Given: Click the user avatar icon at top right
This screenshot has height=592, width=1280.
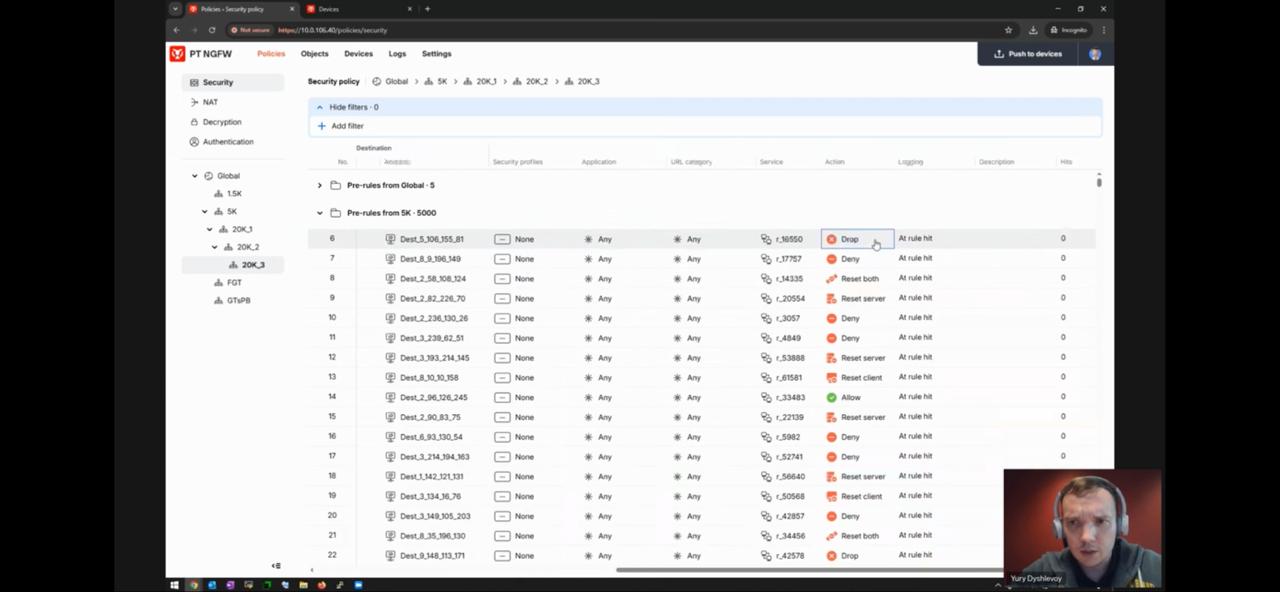Looking at the screenshot, I should coord(1095,54).
